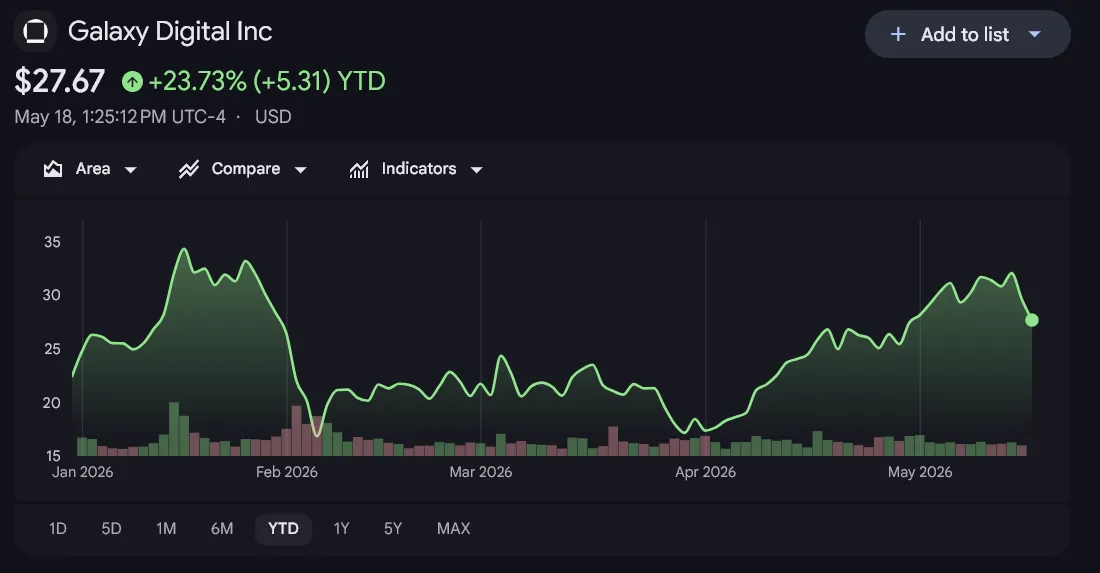1100x573 pixels.
Task: Click the 30 y-axis value
Action: [51, 295]
